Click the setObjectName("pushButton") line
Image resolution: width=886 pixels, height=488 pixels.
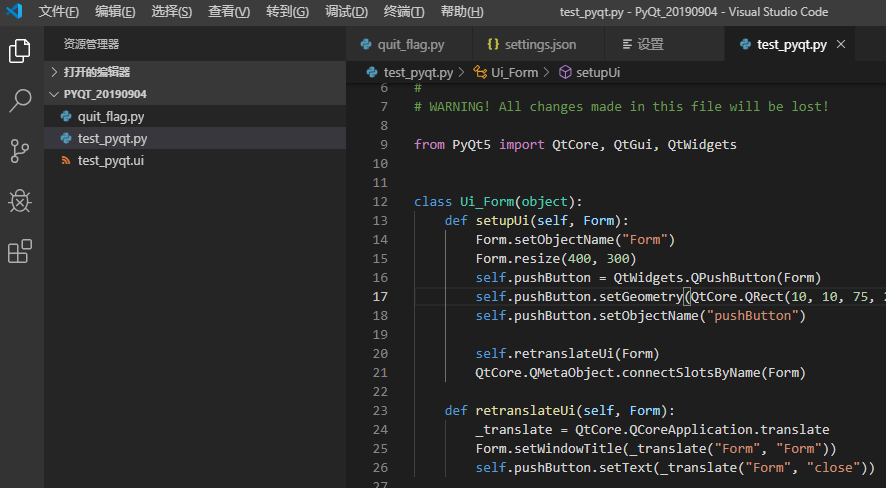[640, 316]
